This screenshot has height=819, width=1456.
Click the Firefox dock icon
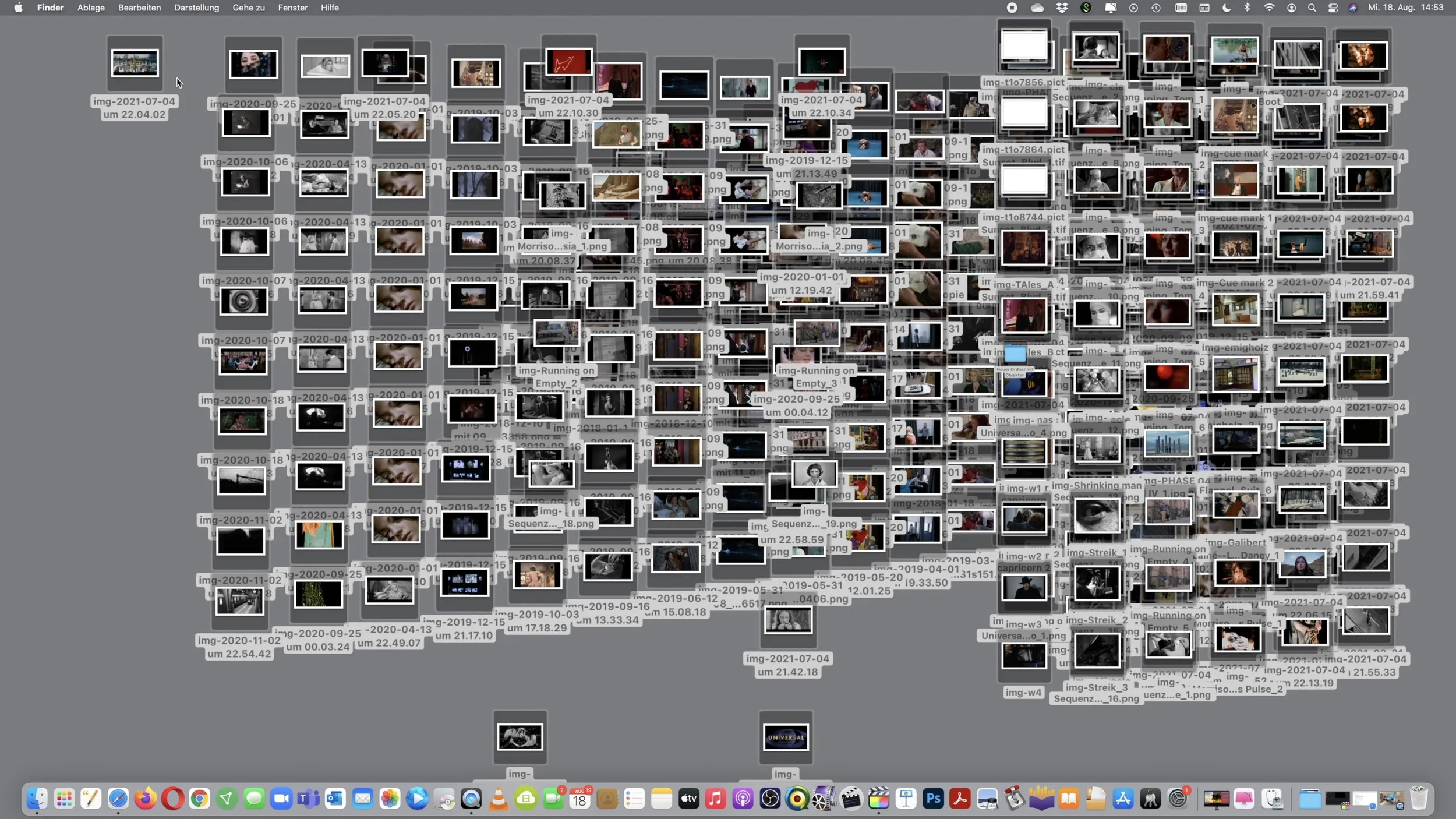click(x=145, y=799)
